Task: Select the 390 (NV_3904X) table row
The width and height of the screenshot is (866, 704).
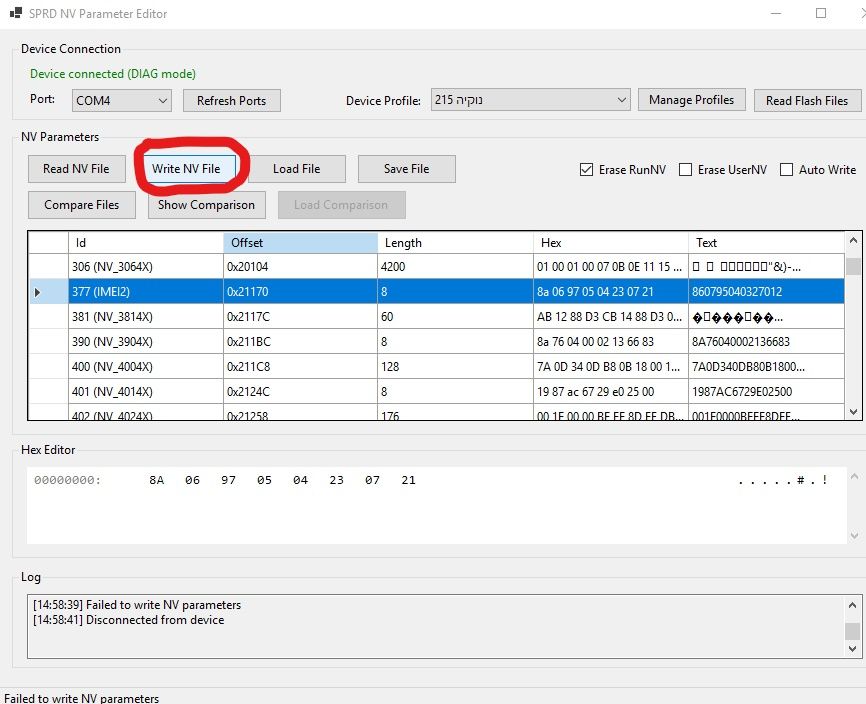Action: coord(145,342)
